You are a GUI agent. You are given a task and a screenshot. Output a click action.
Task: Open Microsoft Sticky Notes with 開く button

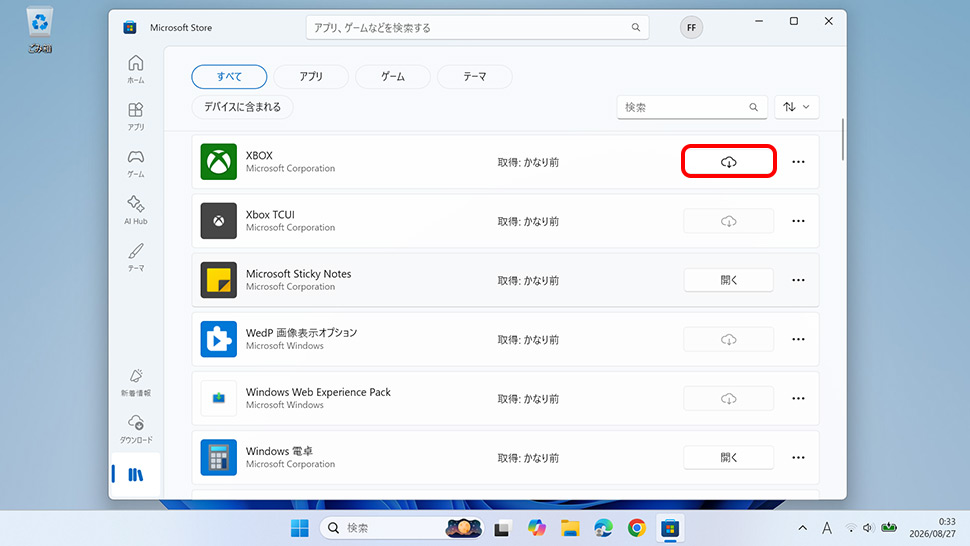pos(729,280)
